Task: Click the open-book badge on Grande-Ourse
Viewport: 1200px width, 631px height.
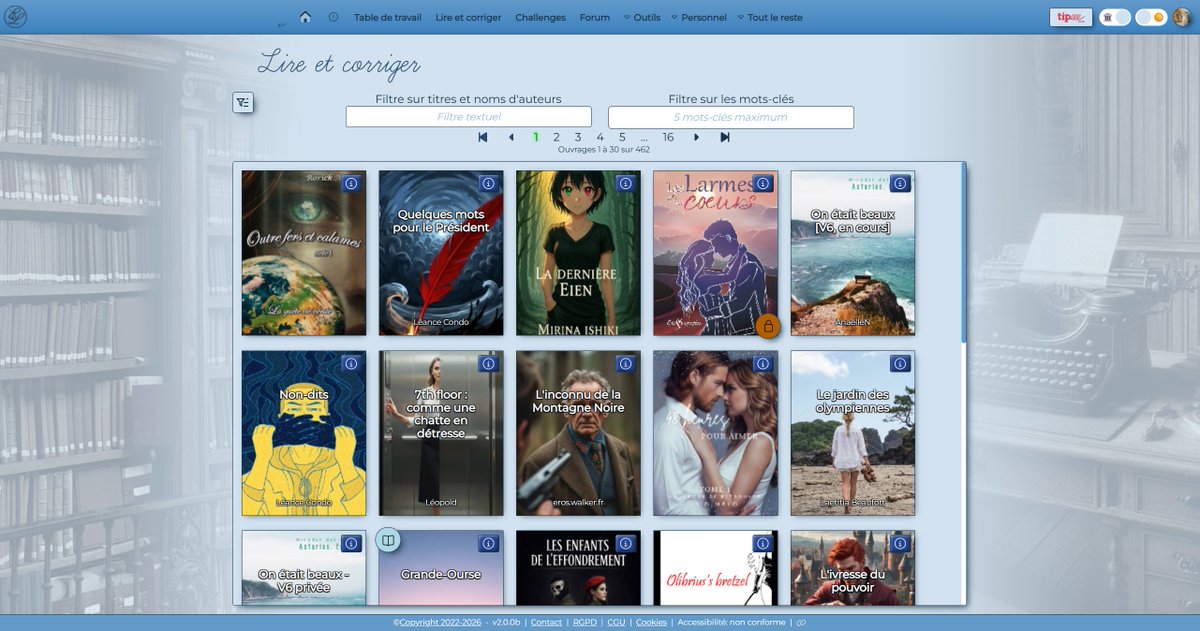Action: tap(388, 540)
